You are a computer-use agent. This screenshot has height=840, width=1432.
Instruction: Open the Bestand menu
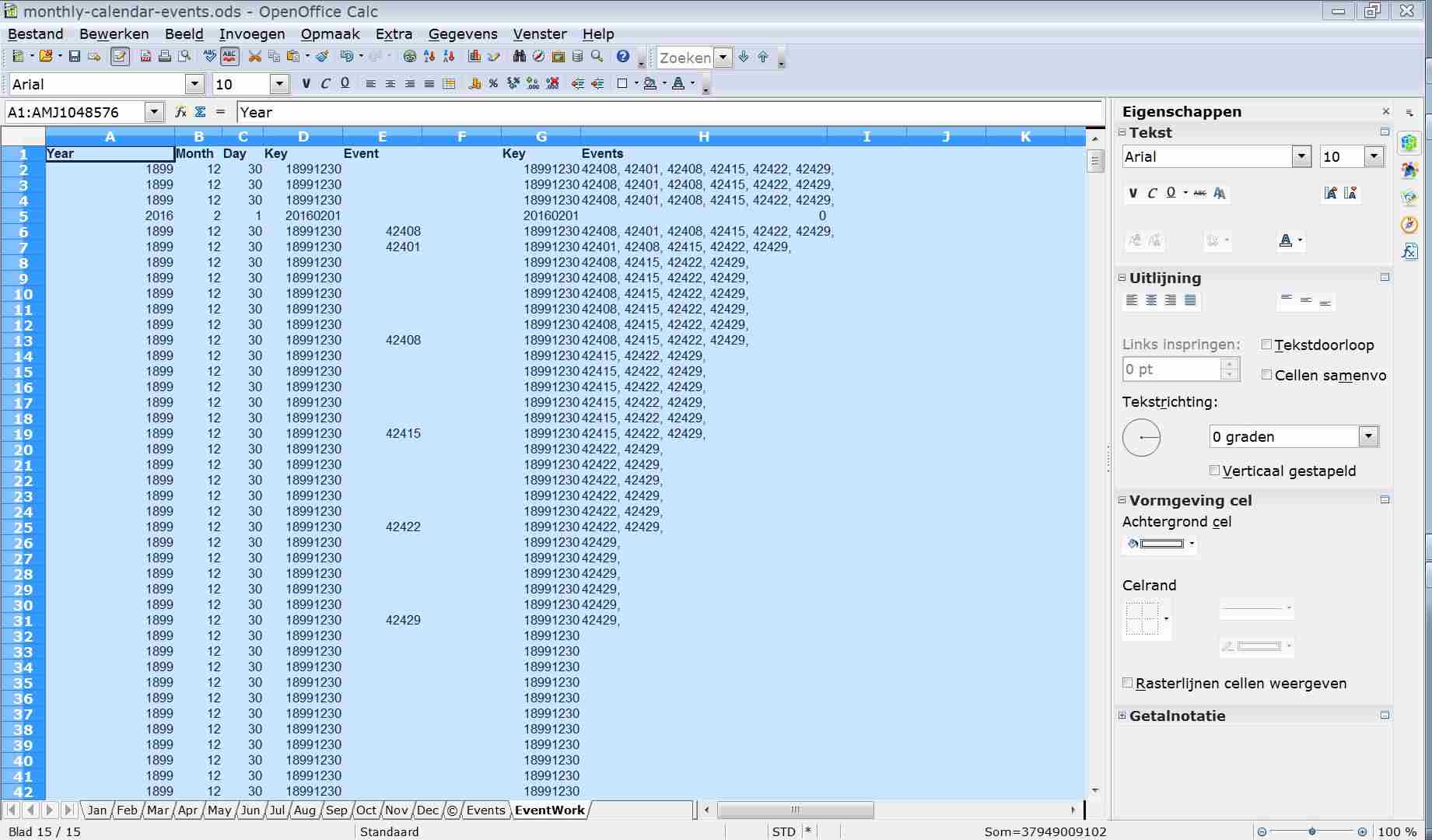click(36, 33)
